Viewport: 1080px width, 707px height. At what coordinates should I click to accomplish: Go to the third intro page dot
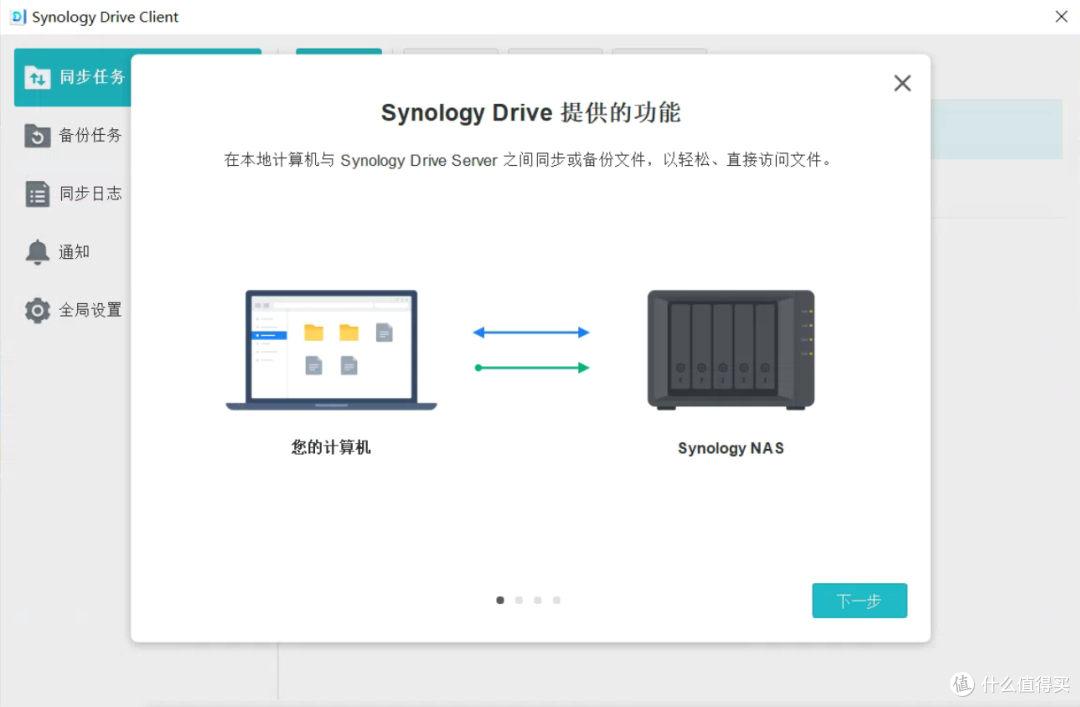(x=538, y=600)
